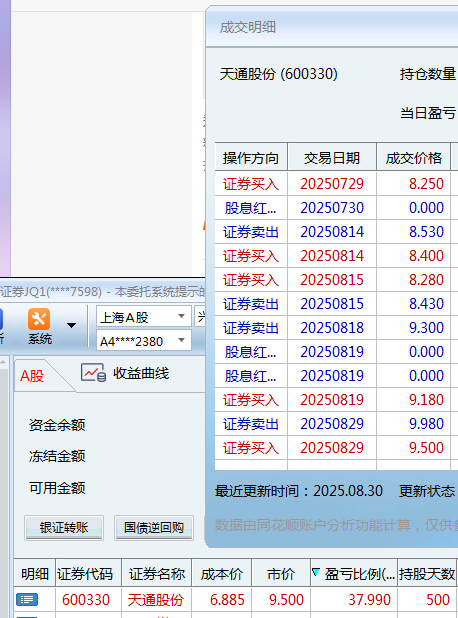Open the 上海A股 market dropdown
This screenshot has height=618, width=458.
point(144,316)
